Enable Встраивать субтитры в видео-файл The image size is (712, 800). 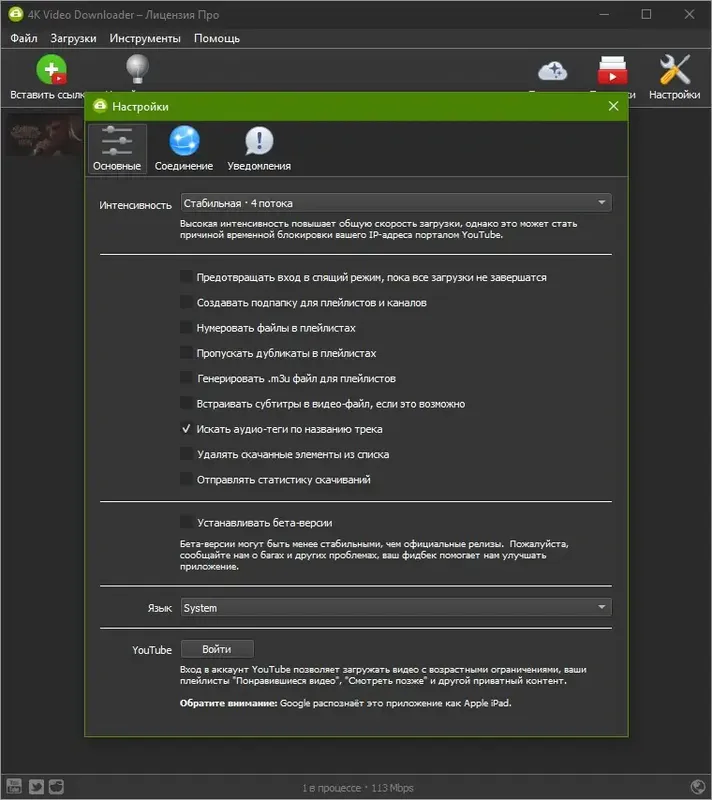coord(186,403)
